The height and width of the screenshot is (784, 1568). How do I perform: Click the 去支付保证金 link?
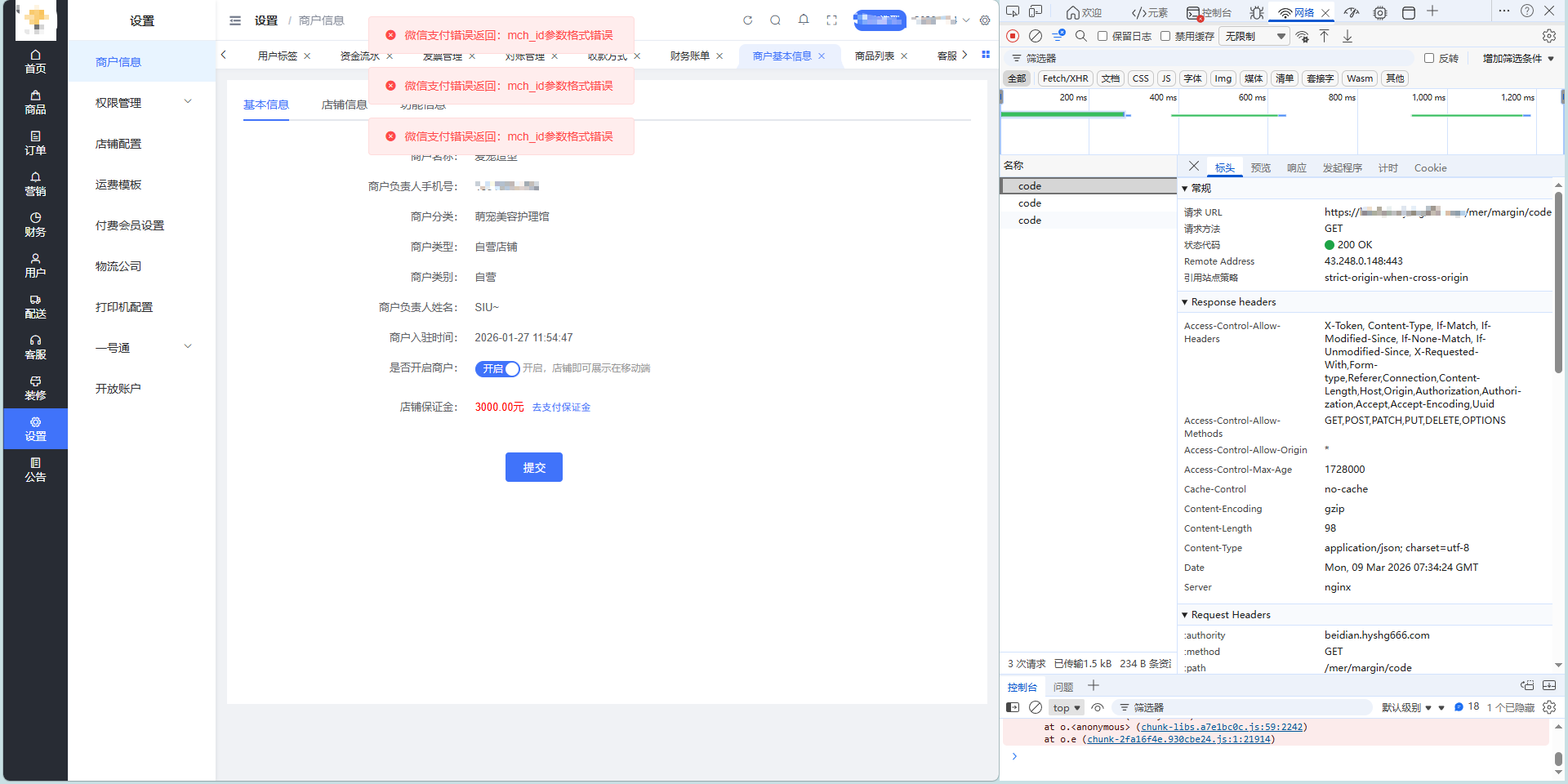point(561,408)
